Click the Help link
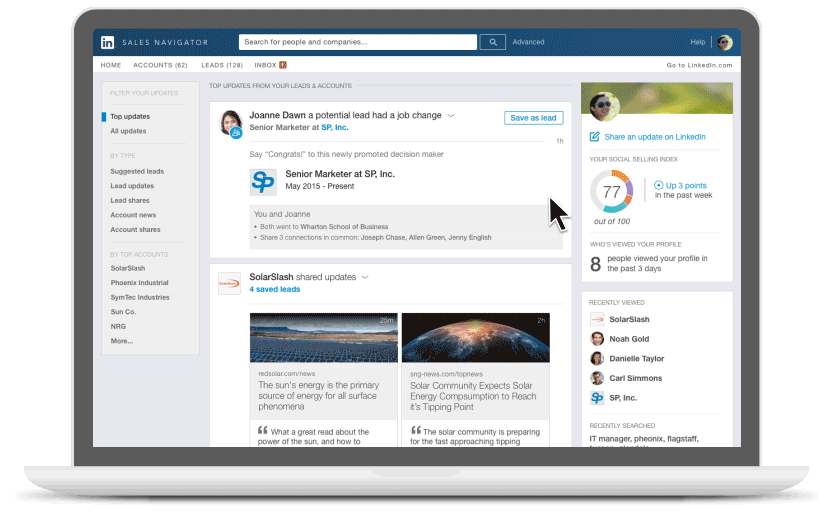 tap(698, 42)
